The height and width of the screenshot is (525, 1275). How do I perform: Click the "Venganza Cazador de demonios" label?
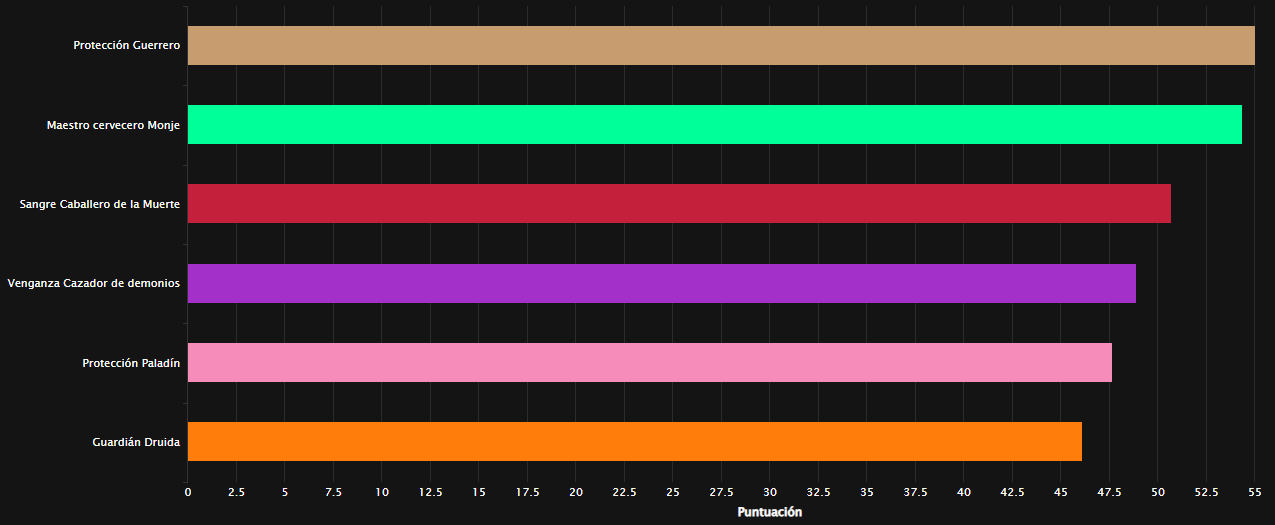click(x=93, y=283)
